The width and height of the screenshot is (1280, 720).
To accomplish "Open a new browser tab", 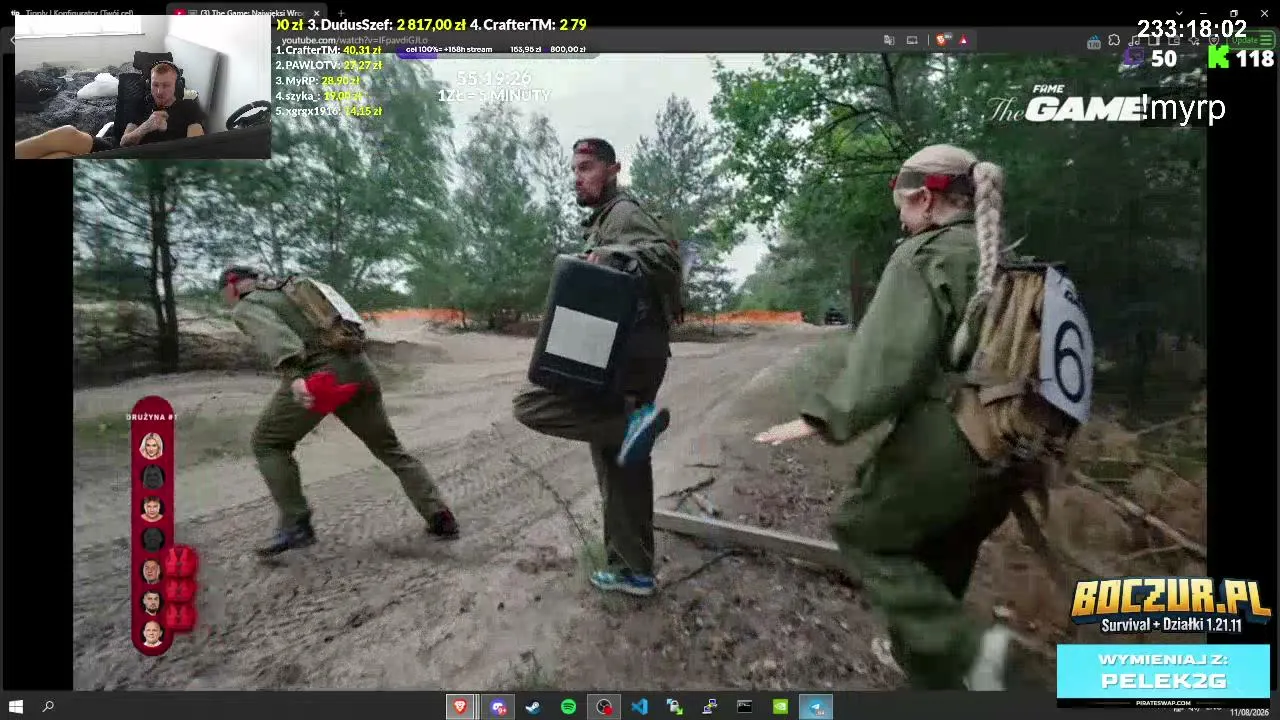I will click(341, 13).
